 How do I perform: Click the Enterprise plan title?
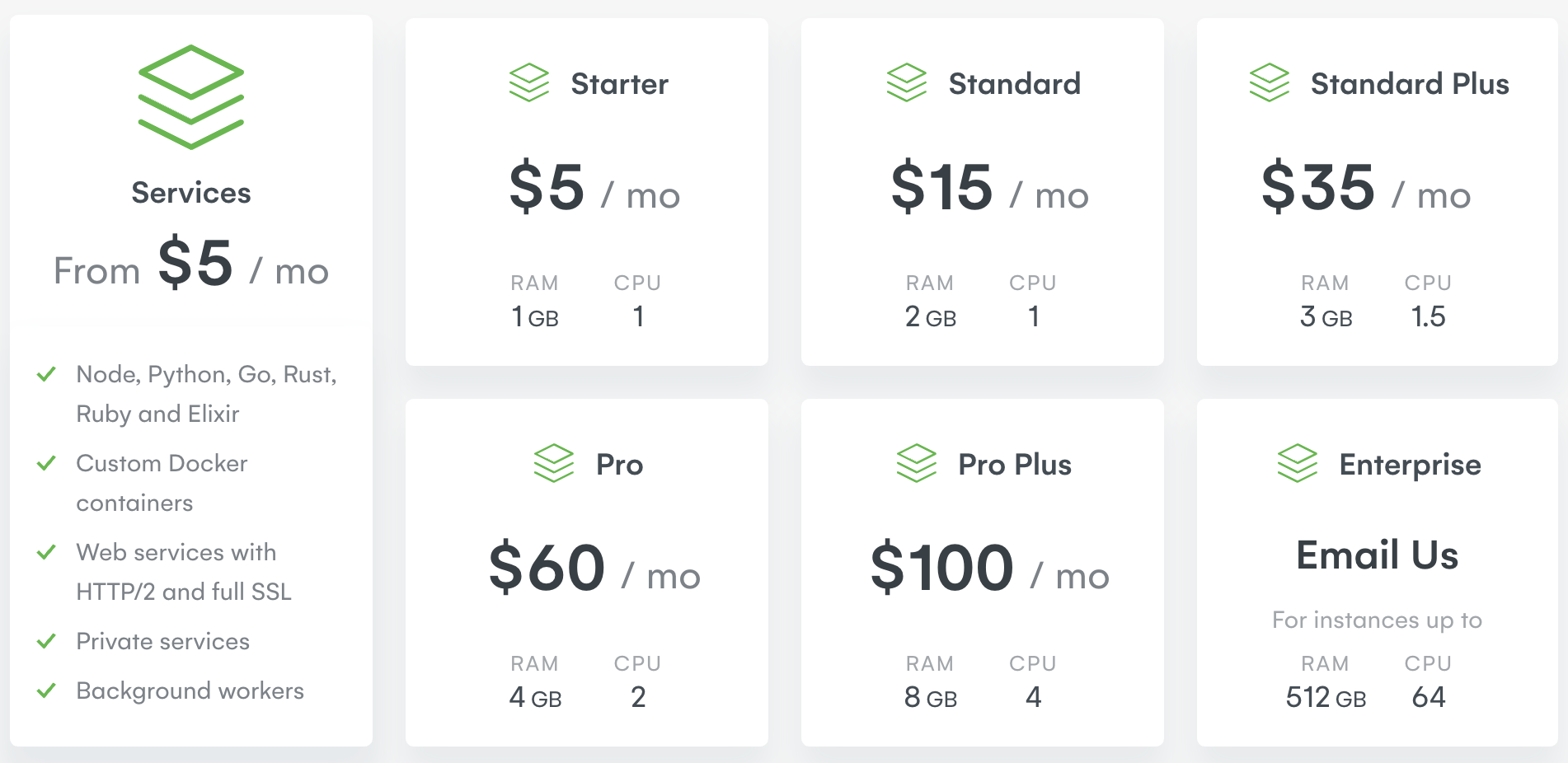click(x=1410, y=465)
